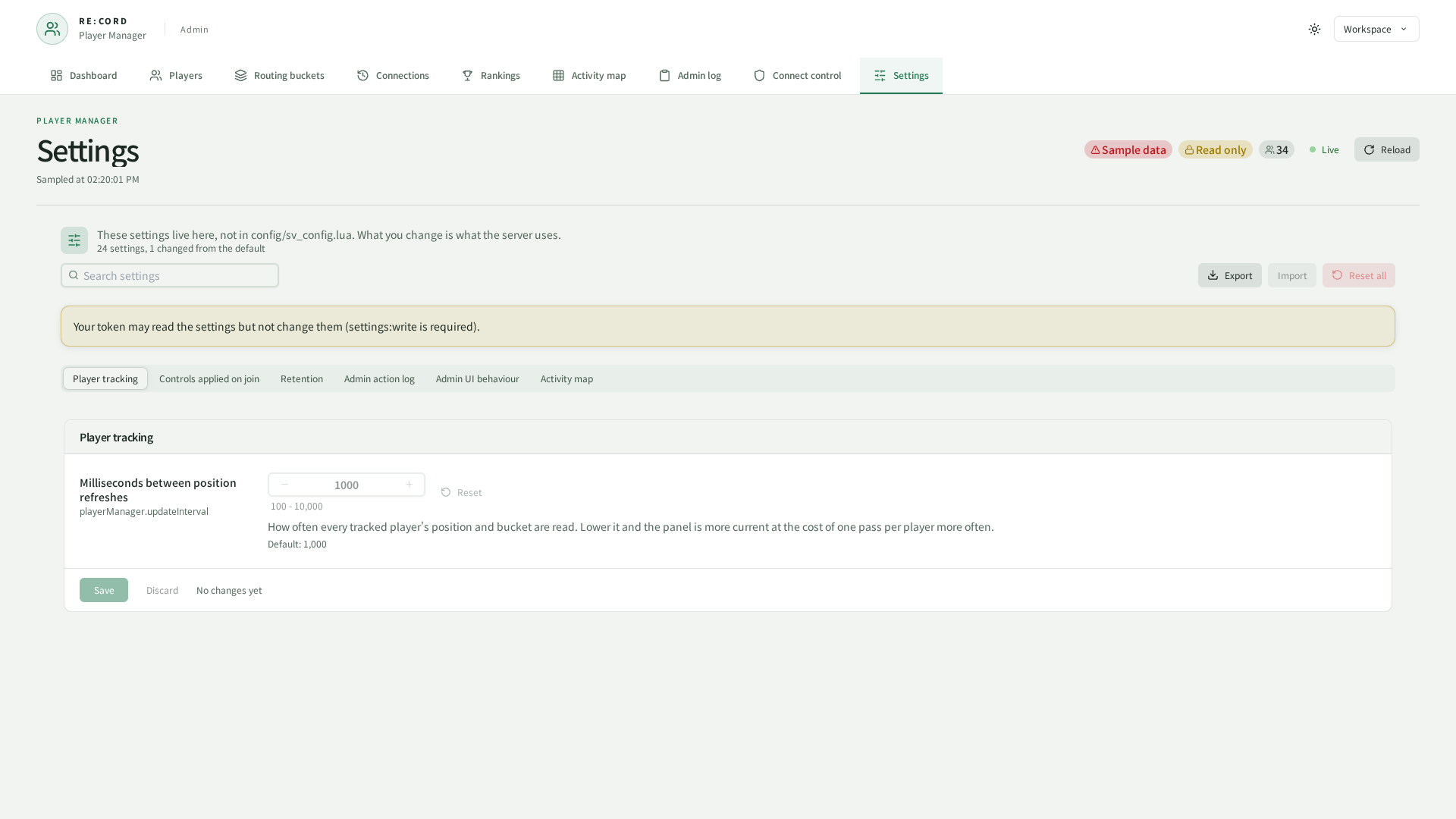Select Activity map settings category
Image resolution: width=1456 pixels, height=819 pixels.
point(566,378)
